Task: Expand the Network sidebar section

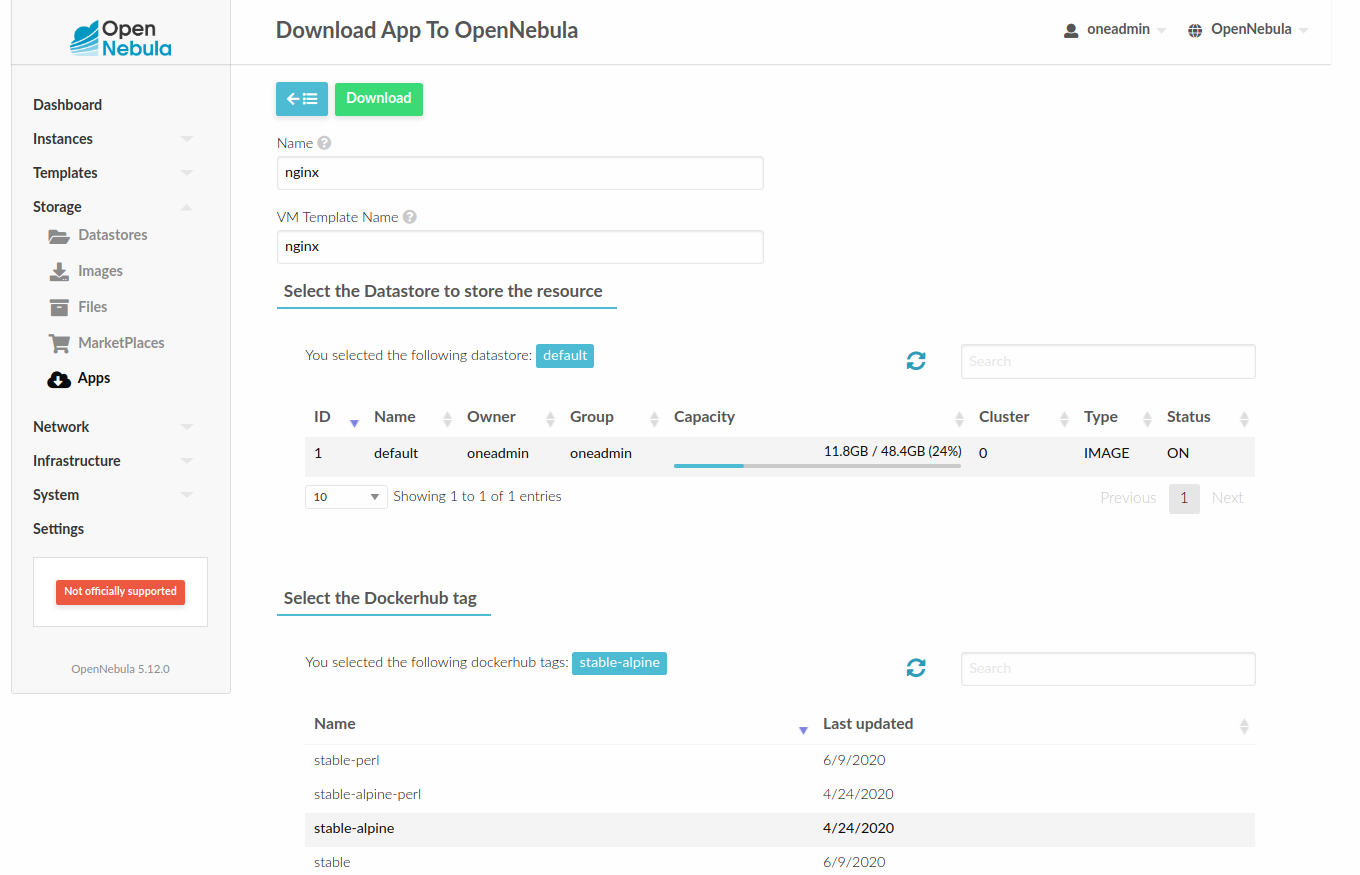Action: pyautogui.click(x=187, y=427)
